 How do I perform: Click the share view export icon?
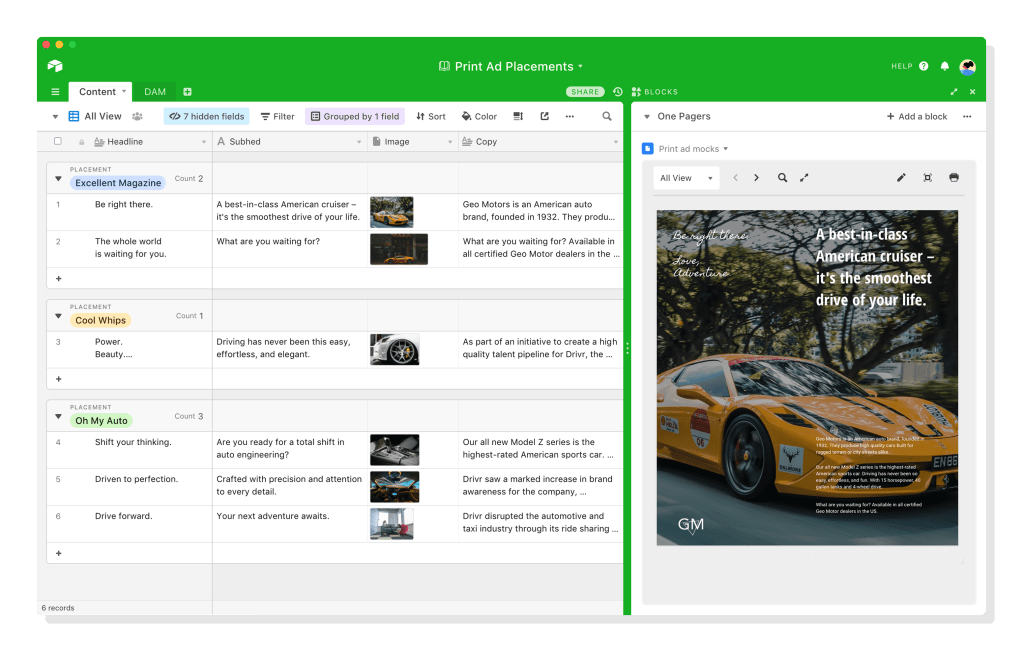(544, 117)
